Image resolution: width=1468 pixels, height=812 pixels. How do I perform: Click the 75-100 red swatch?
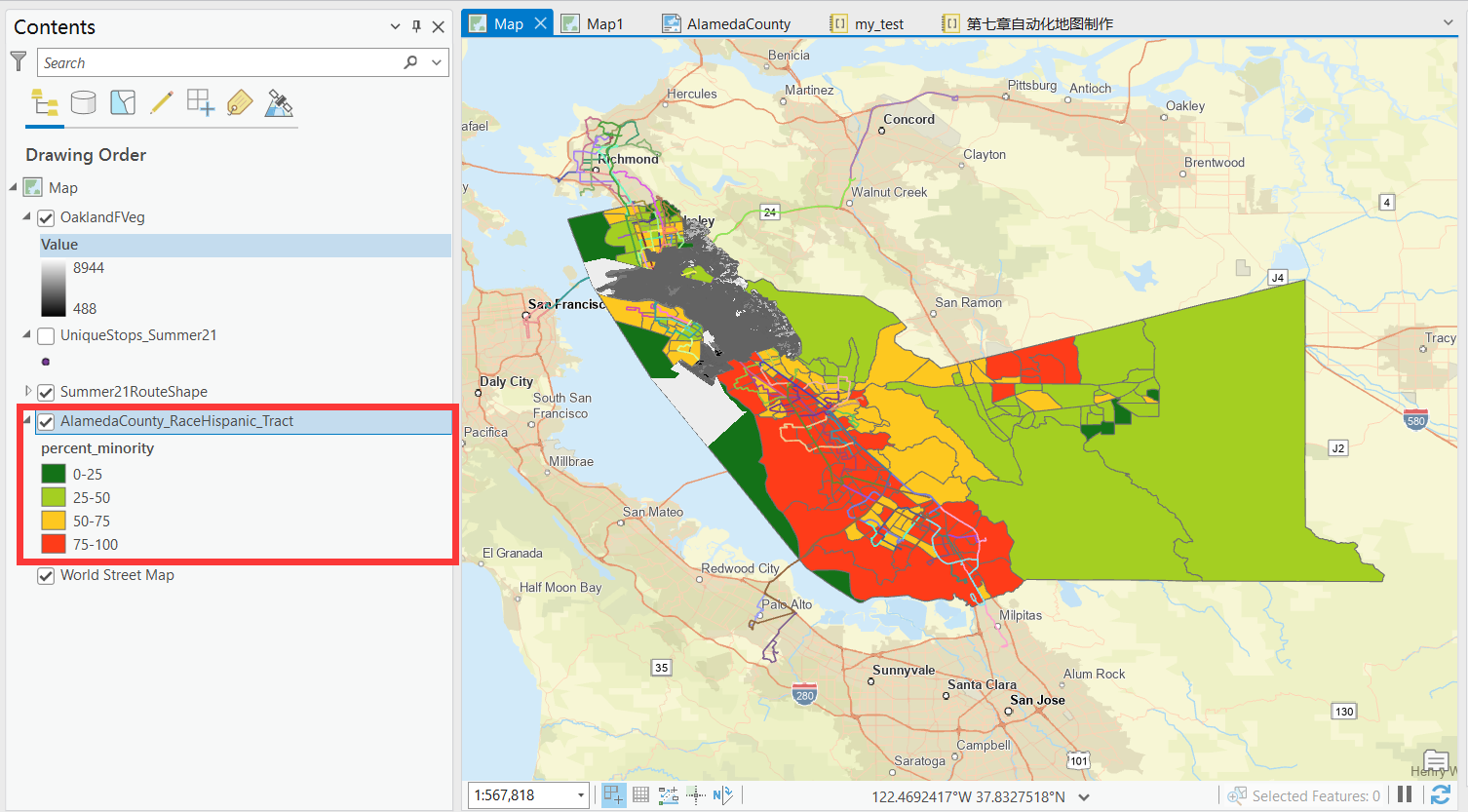[x=54, y=544]
